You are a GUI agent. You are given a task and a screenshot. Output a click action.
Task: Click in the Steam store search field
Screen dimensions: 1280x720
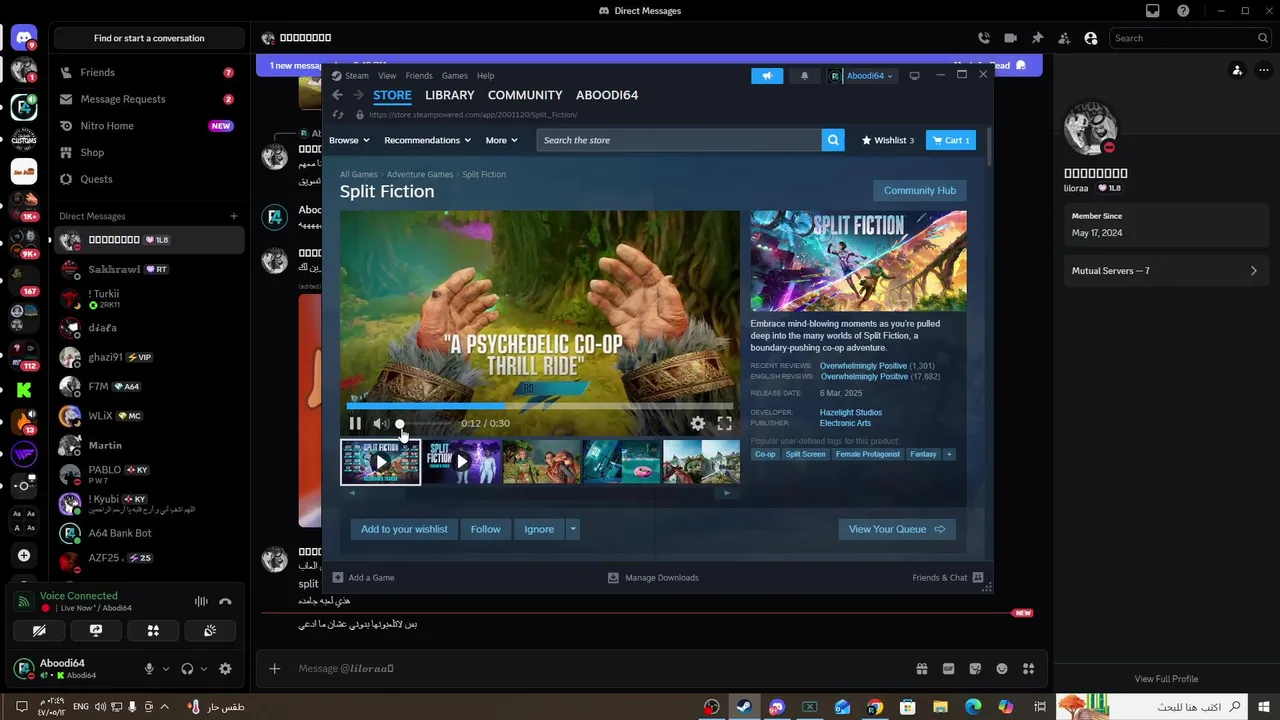(x=680, y=140)
